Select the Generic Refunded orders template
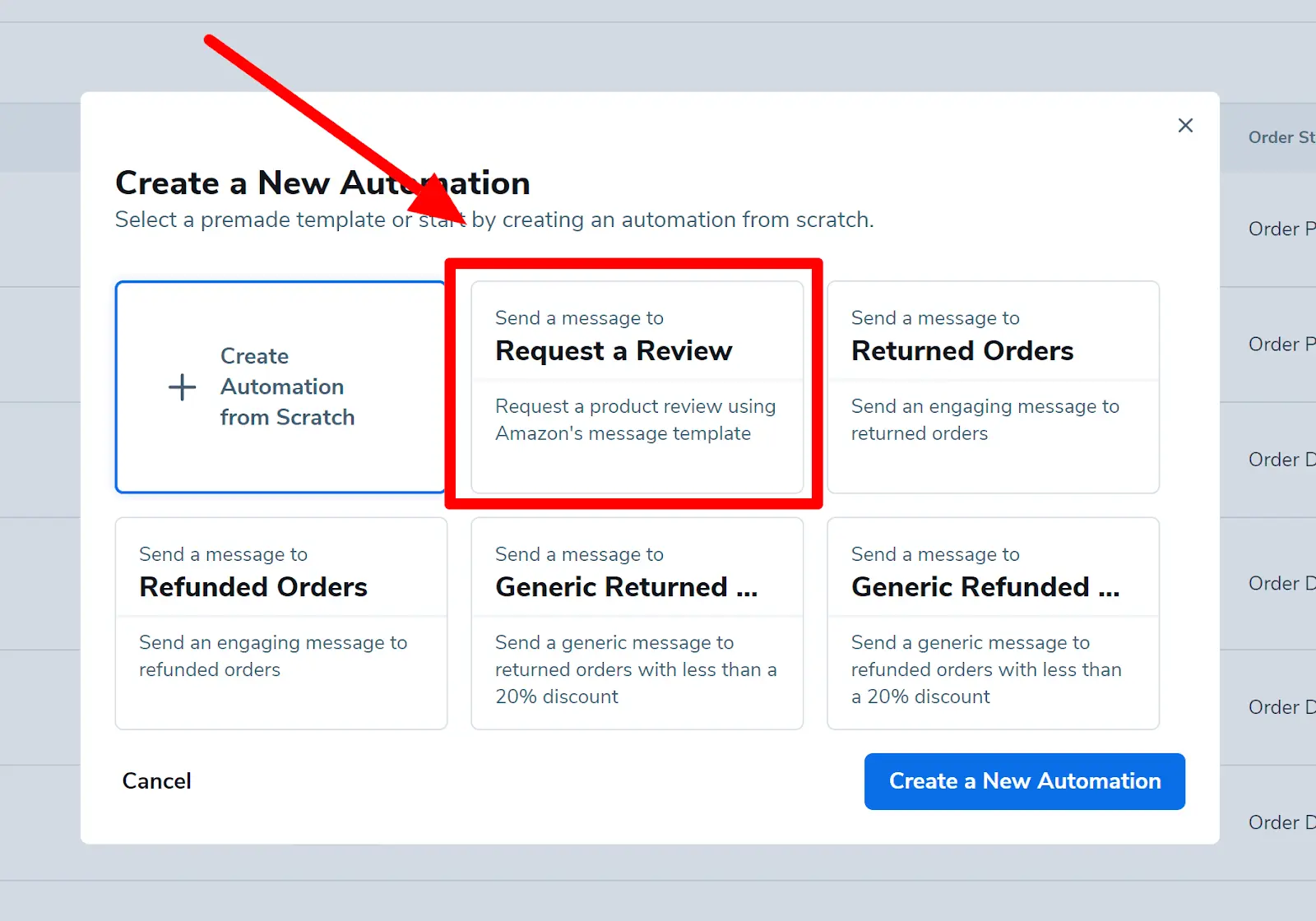Image resolution: width=1316 pixels, height=921 pixels. pyautogui.click(x=993, y=622)
